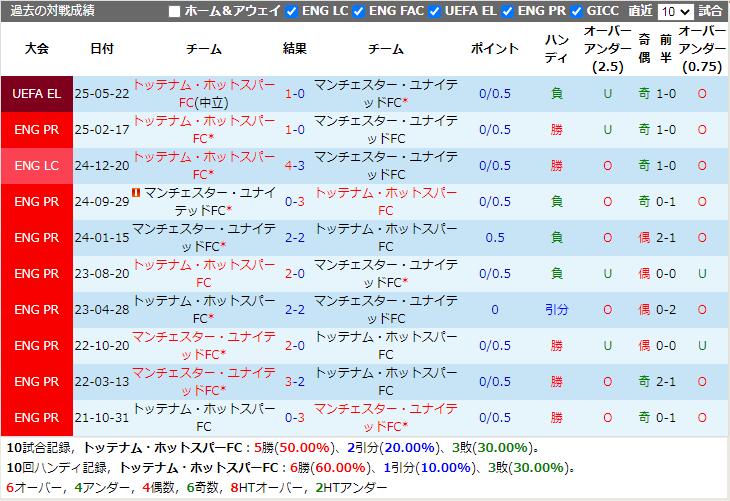
Task: Open the 直近 match count dropdown
Action: pos(675,12)
